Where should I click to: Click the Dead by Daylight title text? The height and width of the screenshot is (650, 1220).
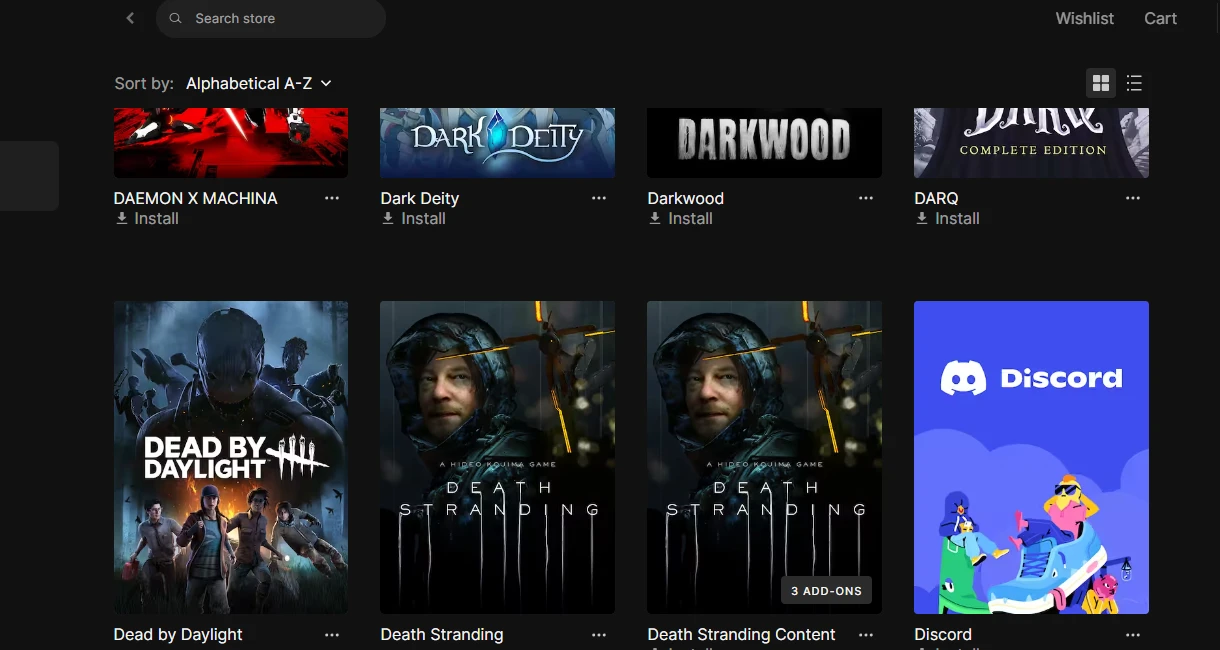[x=178, y=634]
